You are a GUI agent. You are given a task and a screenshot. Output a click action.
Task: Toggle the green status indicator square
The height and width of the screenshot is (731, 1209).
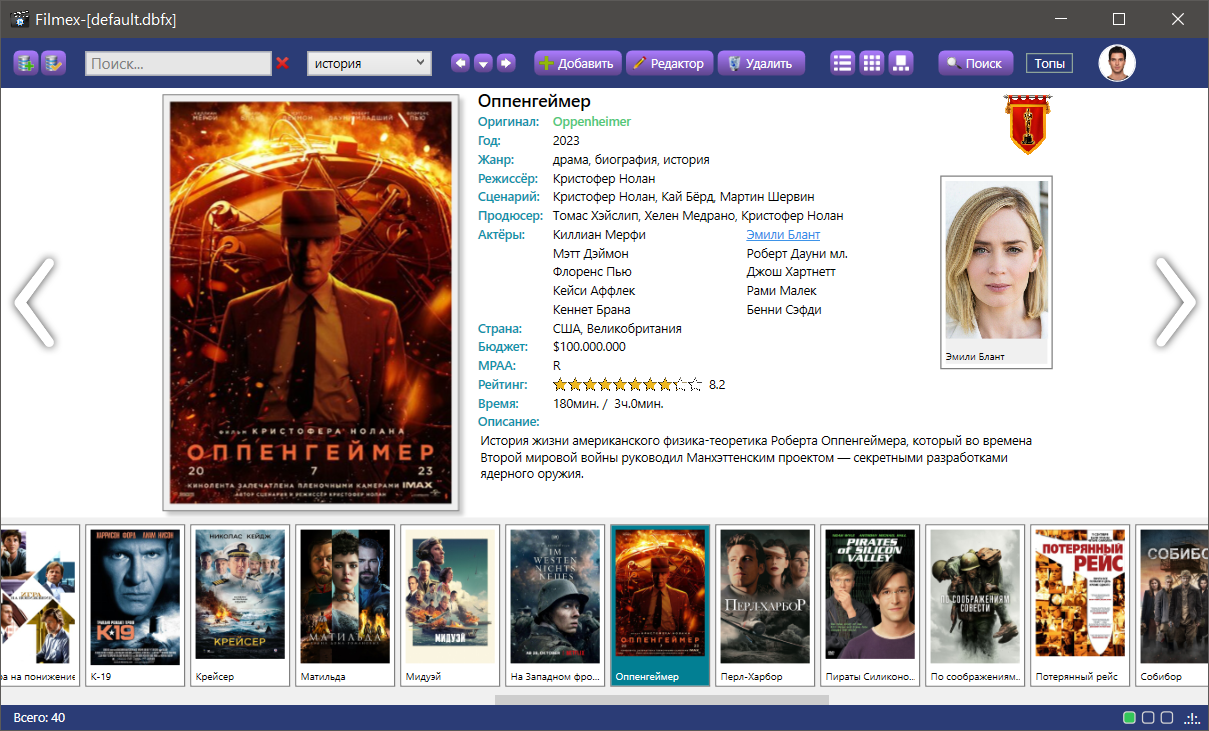(1129, 717)
